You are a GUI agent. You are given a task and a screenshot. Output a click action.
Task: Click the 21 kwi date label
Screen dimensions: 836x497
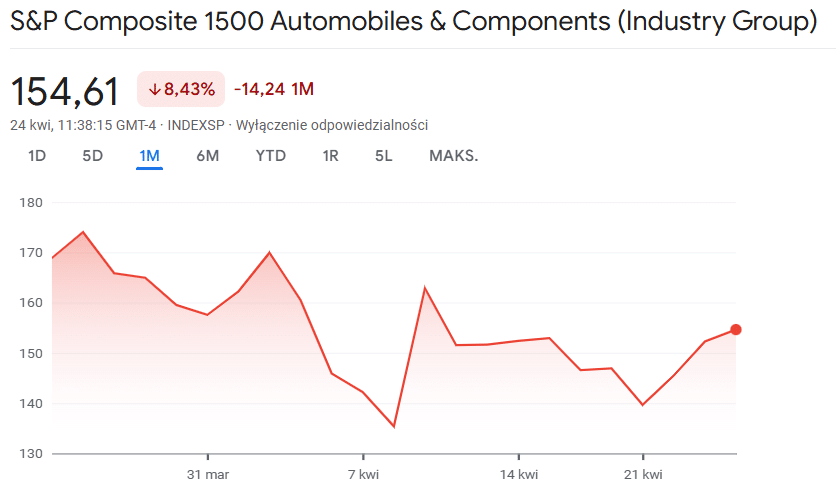(643, 473)
